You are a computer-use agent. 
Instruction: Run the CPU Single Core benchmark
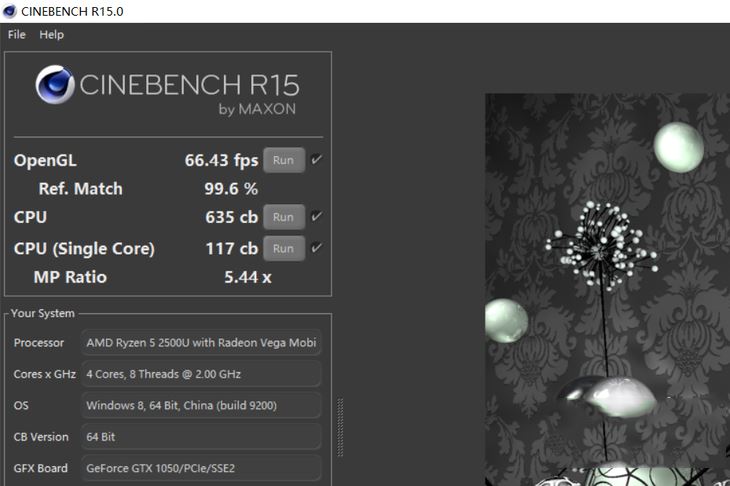pyautogui.click(x=284, y=249)
